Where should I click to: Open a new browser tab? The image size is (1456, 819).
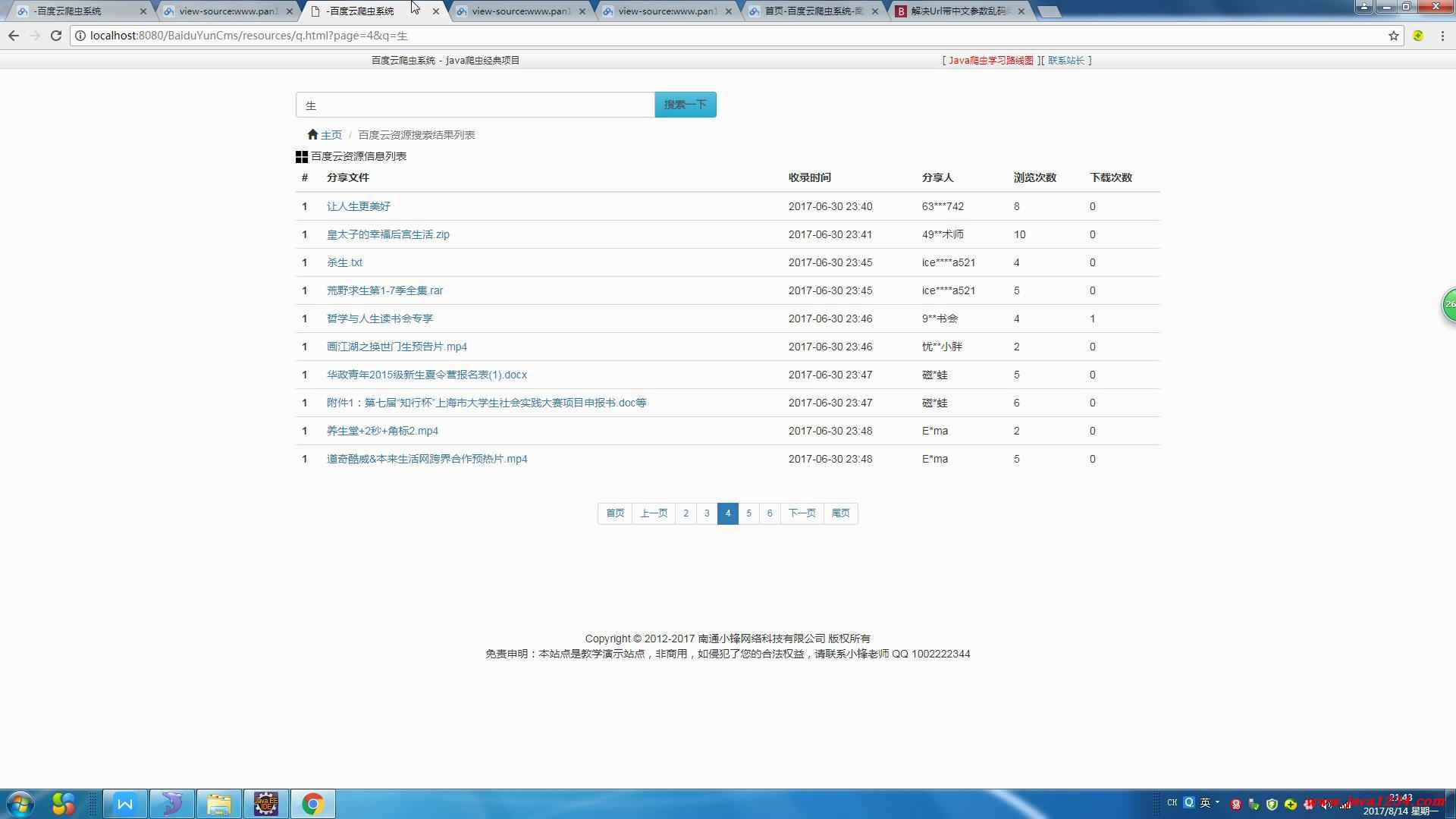1048,12
